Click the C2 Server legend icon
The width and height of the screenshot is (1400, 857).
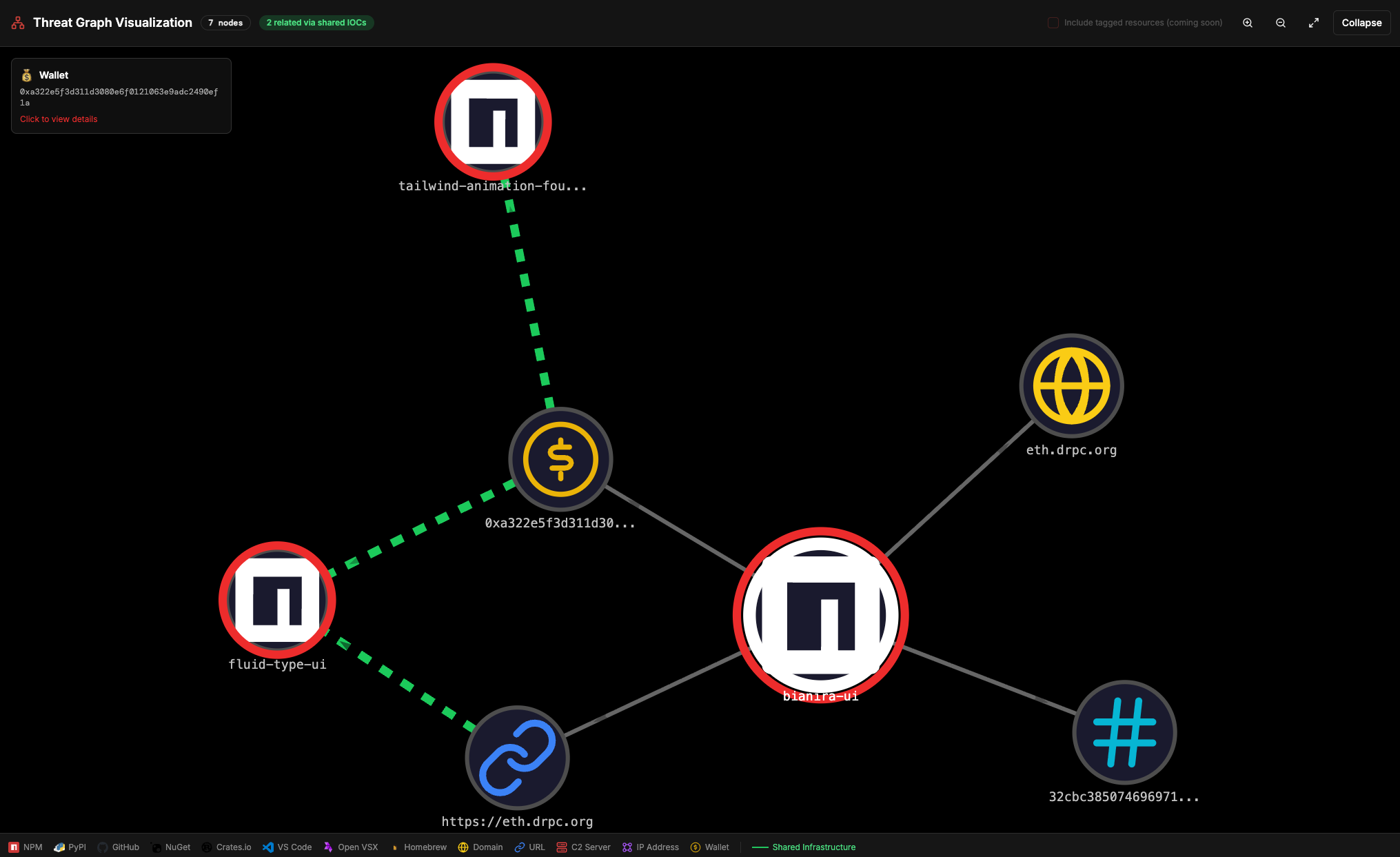coord(562,847)
